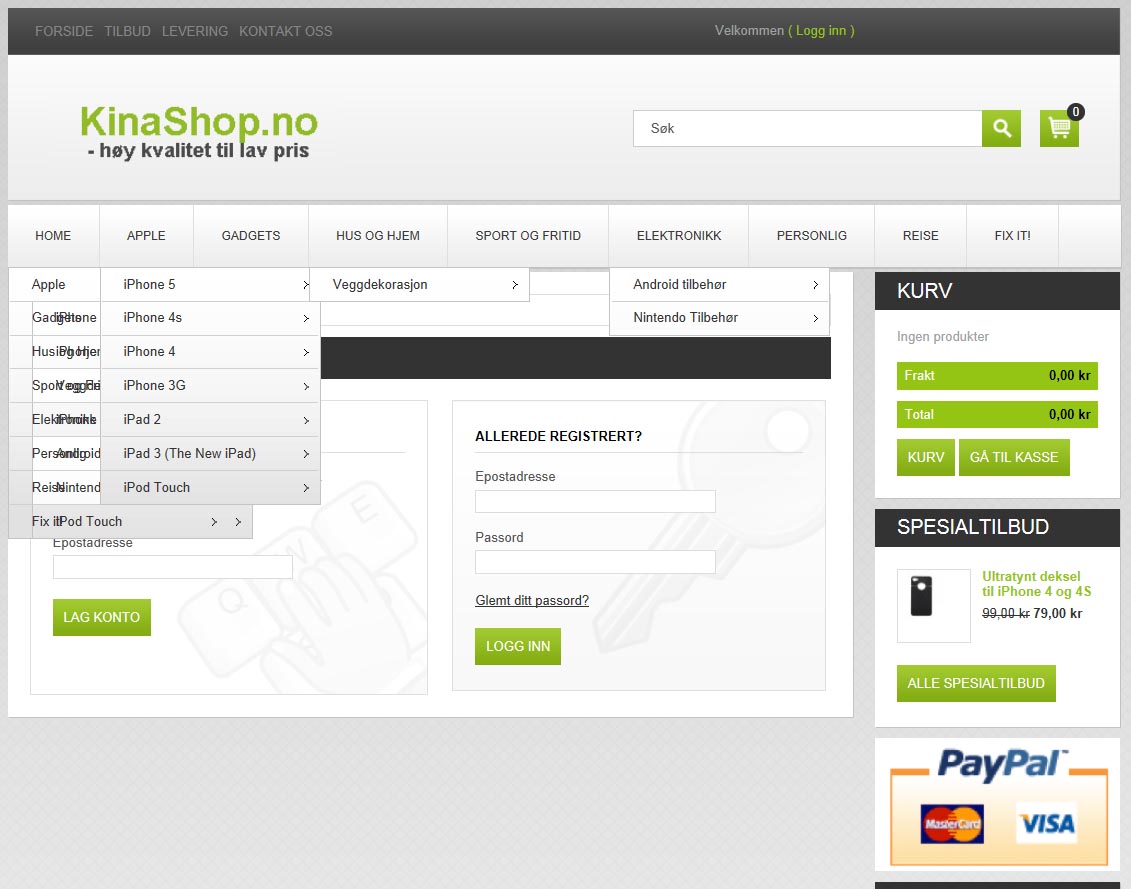
Task: Expand iPad 2 submenu arrow
Action: click(x=306, y=420)
